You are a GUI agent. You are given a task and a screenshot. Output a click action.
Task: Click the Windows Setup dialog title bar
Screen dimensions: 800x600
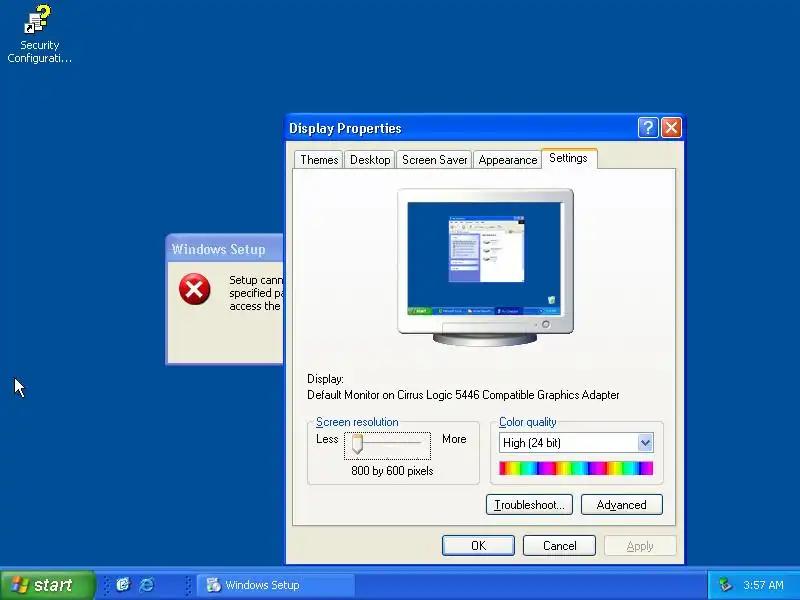(224, 249)
